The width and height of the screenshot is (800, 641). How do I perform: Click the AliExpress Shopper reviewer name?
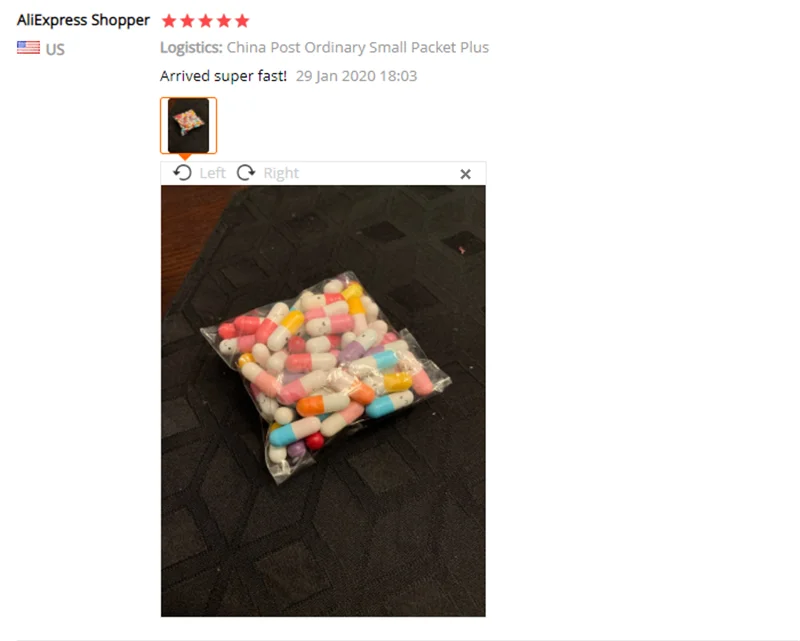click(x=83, y=20)
